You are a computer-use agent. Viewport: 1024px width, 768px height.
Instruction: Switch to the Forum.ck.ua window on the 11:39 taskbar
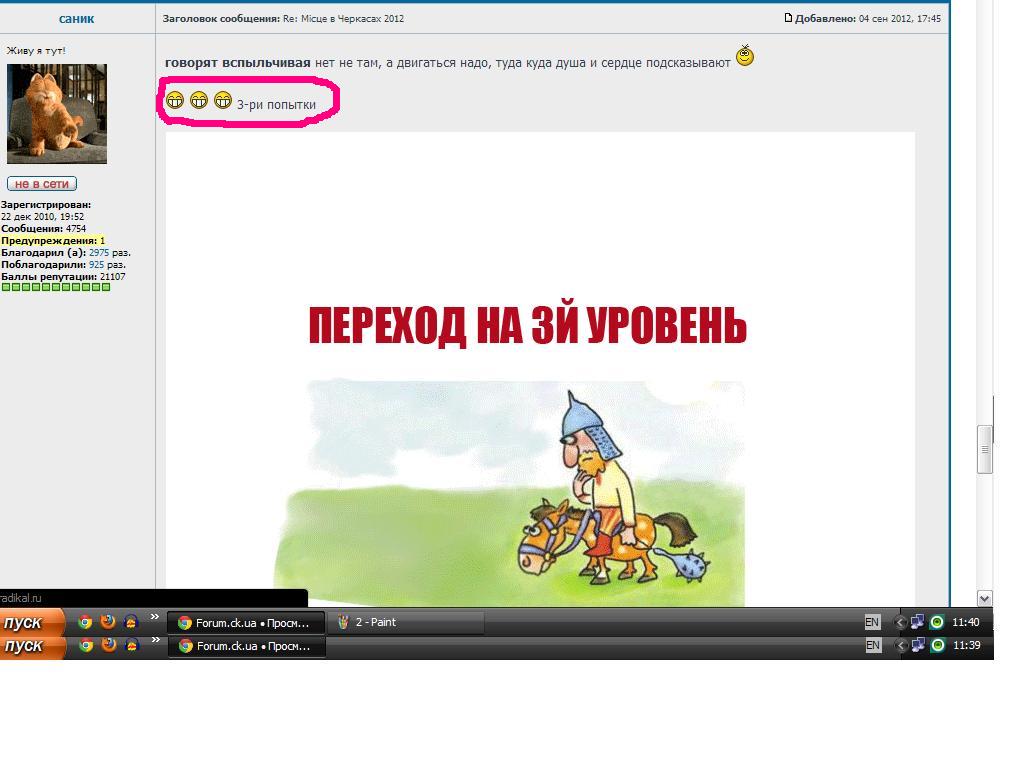(247, 646)
